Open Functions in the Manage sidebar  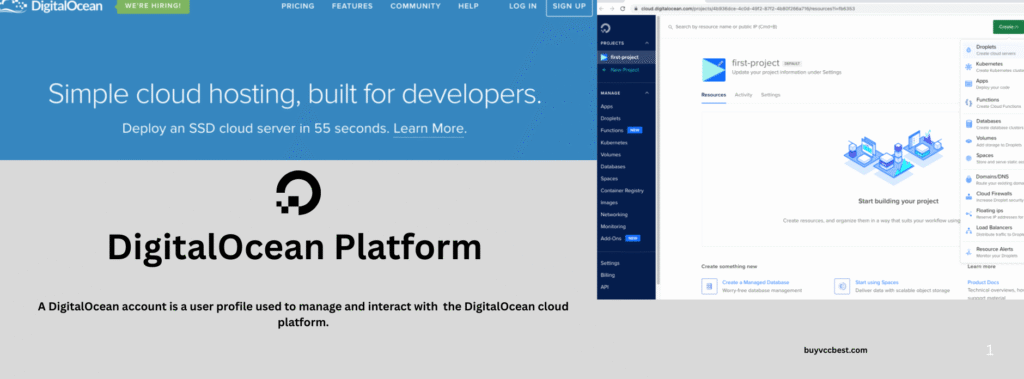pyautogui.click(x=612, y=131)
